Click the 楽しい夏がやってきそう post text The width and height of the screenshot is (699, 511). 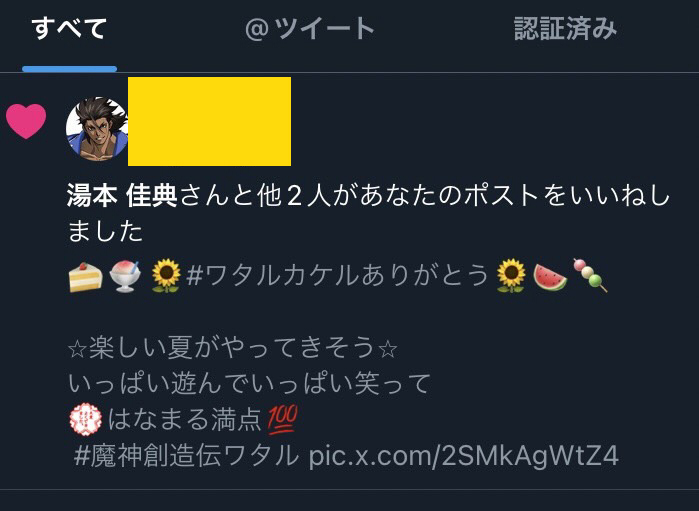tap(232, 347)
